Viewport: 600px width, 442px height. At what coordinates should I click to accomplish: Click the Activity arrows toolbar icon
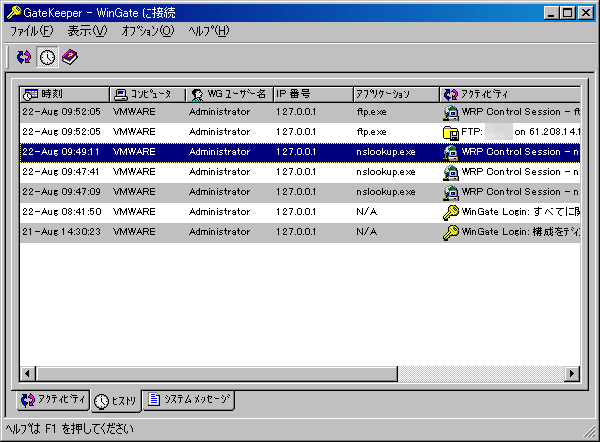pos(24,57)
